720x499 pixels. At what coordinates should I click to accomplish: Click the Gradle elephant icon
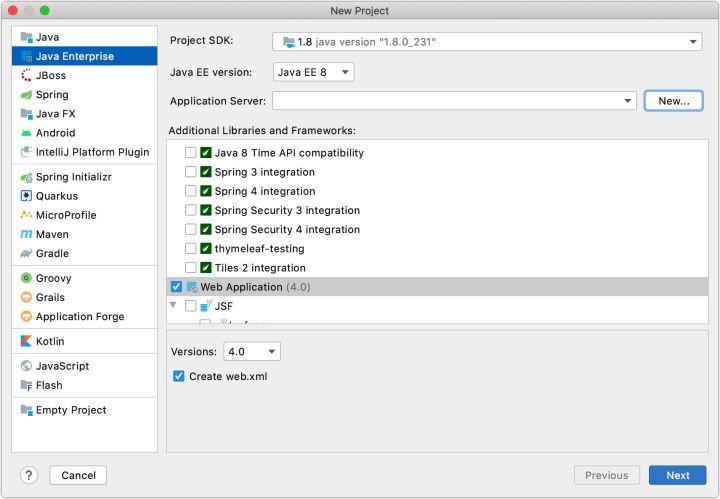click(x=26, y=253)
